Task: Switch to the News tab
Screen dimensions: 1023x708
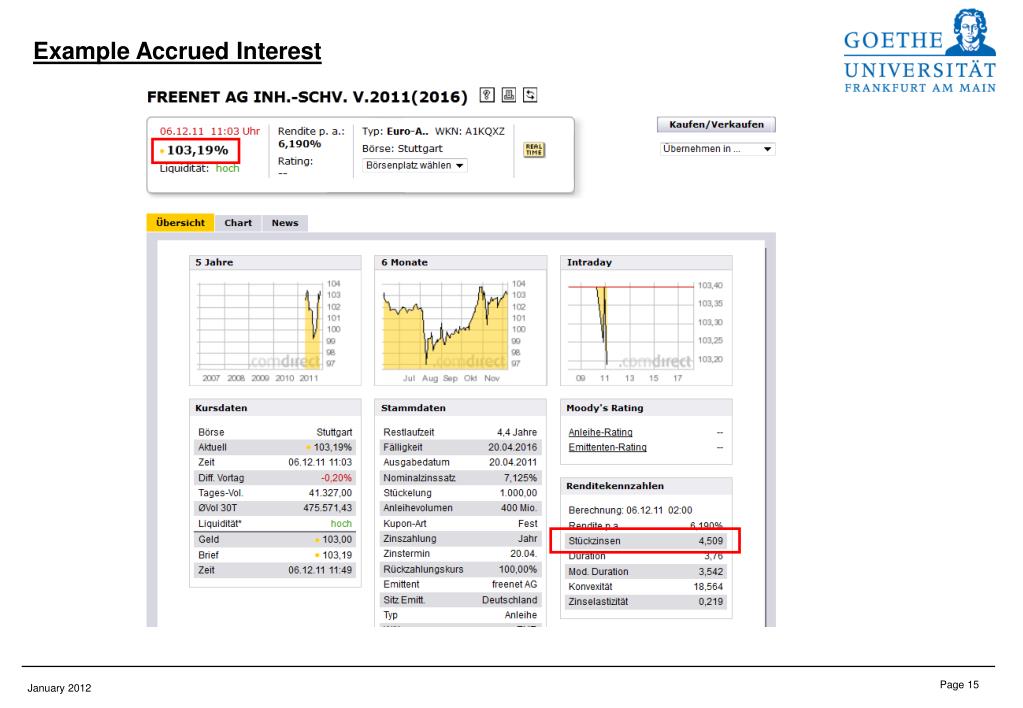Action: coord(285,223)
